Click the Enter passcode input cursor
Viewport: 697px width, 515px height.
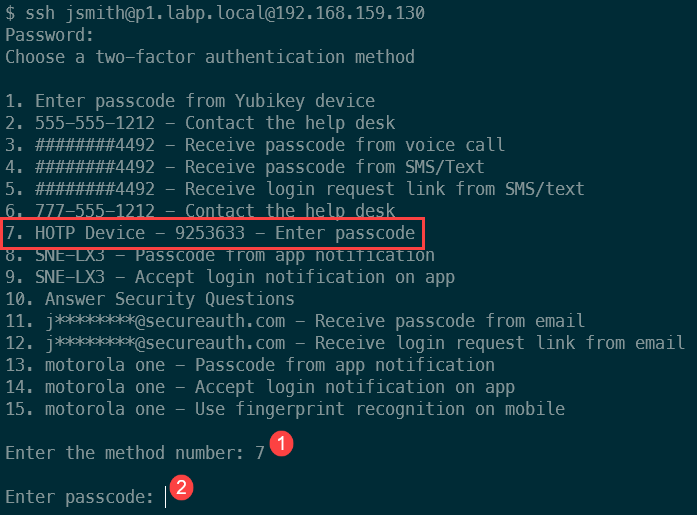166,496
